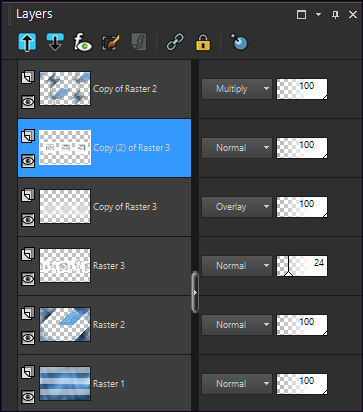Toggle the layer effects visibility icon
The width and height of the screenshot is (363, 412).
(x=83, y=43)
